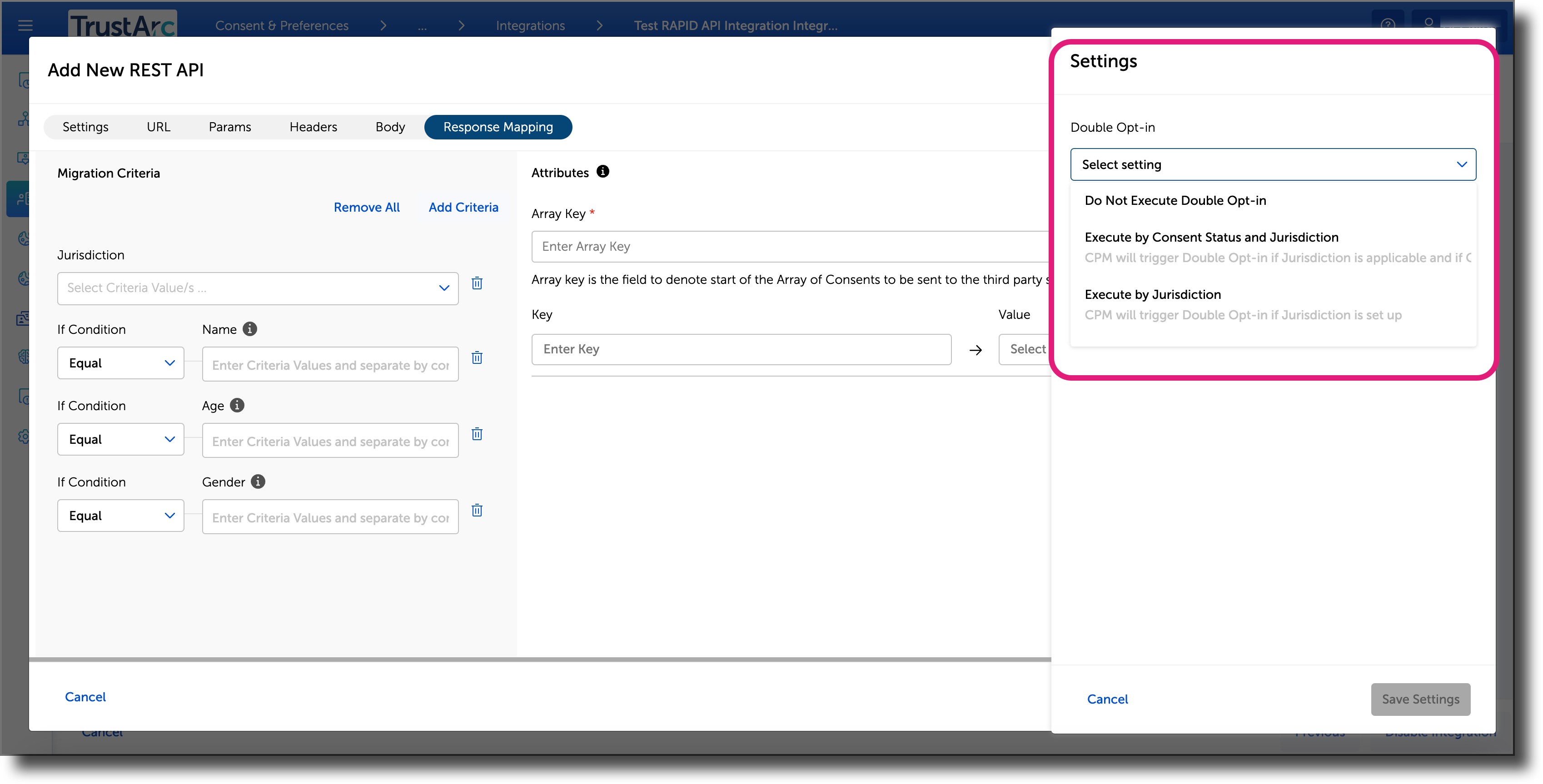Show info tooltip for Age
This screenshot has width=1543, height=784.
tap(237, 406)
